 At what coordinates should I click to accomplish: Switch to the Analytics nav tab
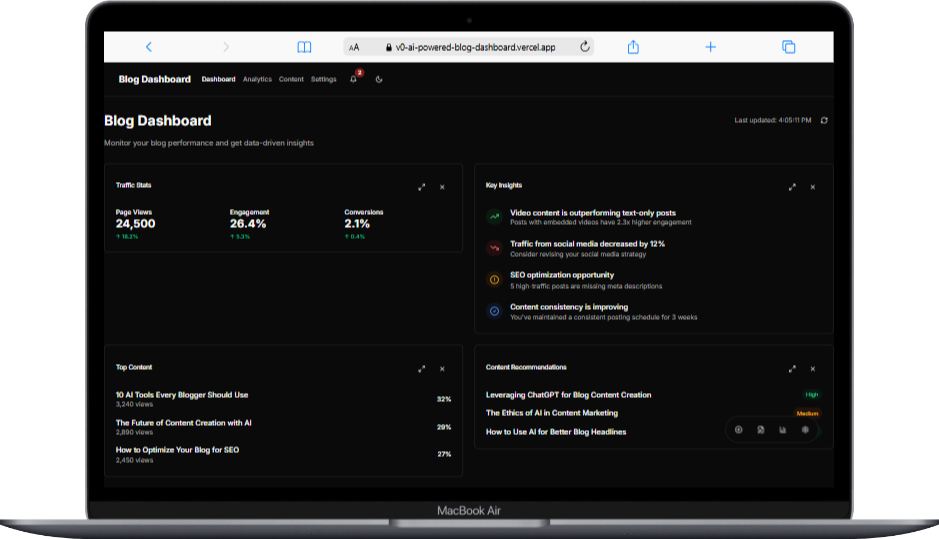257,79
